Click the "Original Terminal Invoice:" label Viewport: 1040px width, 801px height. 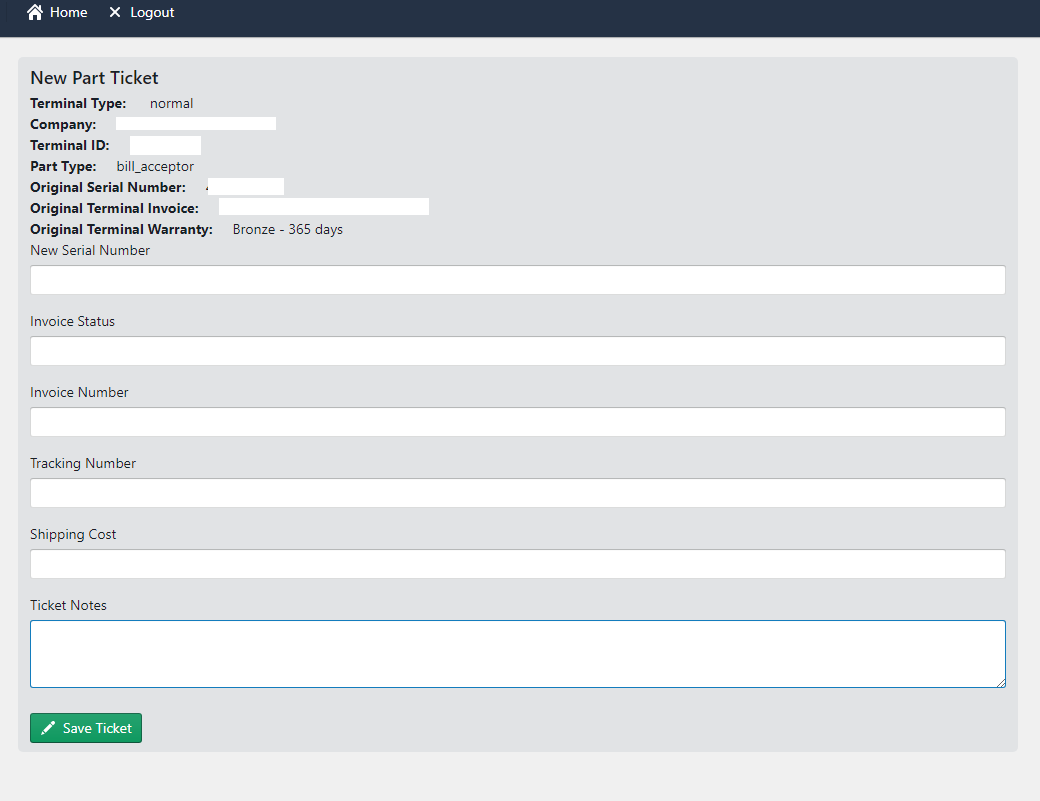click(x=115, y=208)
